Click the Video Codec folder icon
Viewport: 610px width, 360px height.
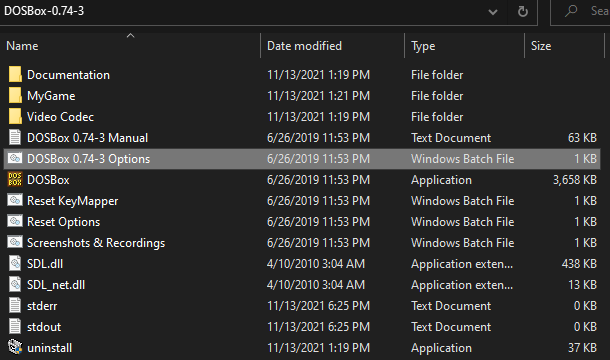tap(15, 116)
